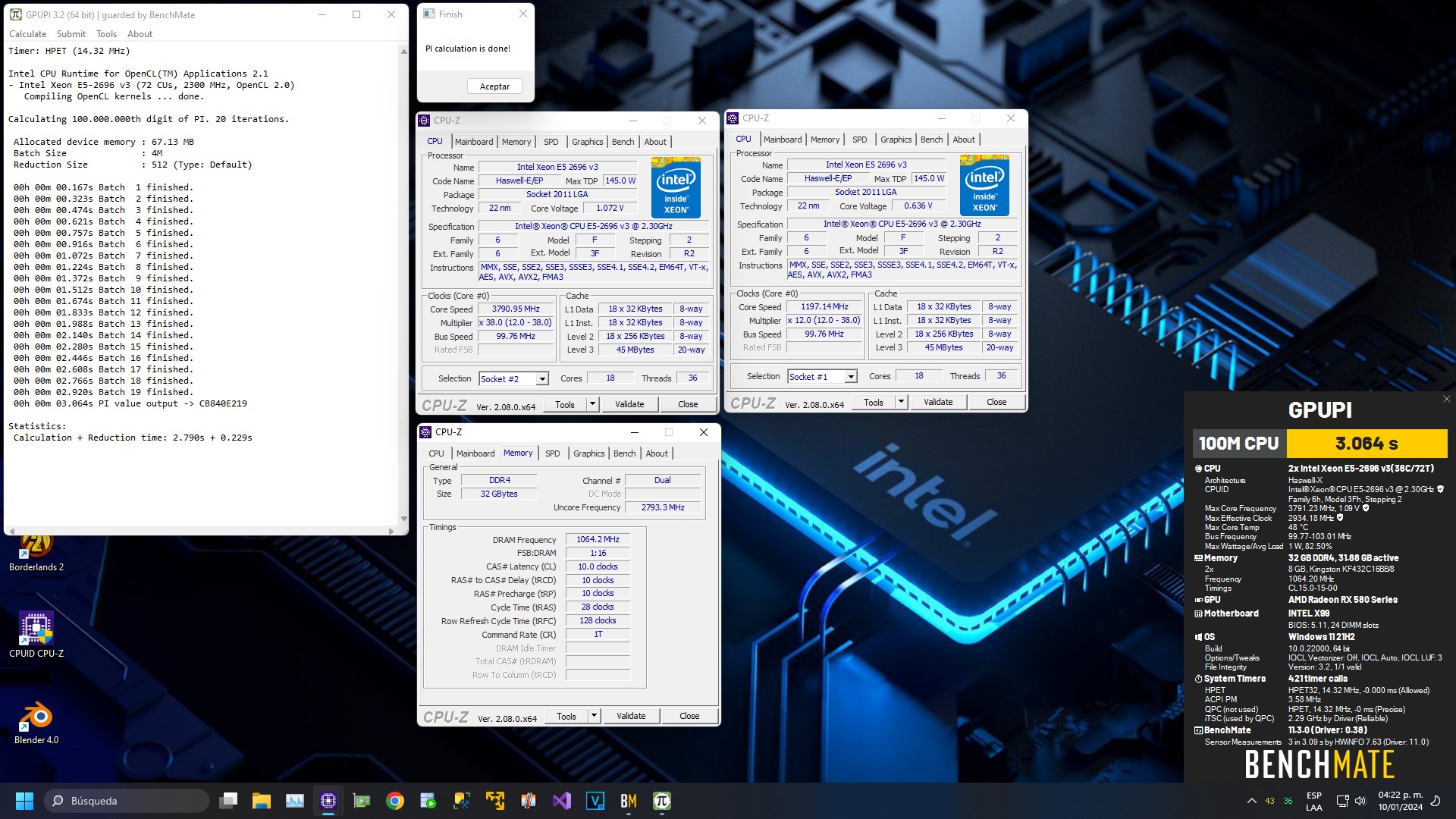Open the Windows Start menu

(24, 801)
